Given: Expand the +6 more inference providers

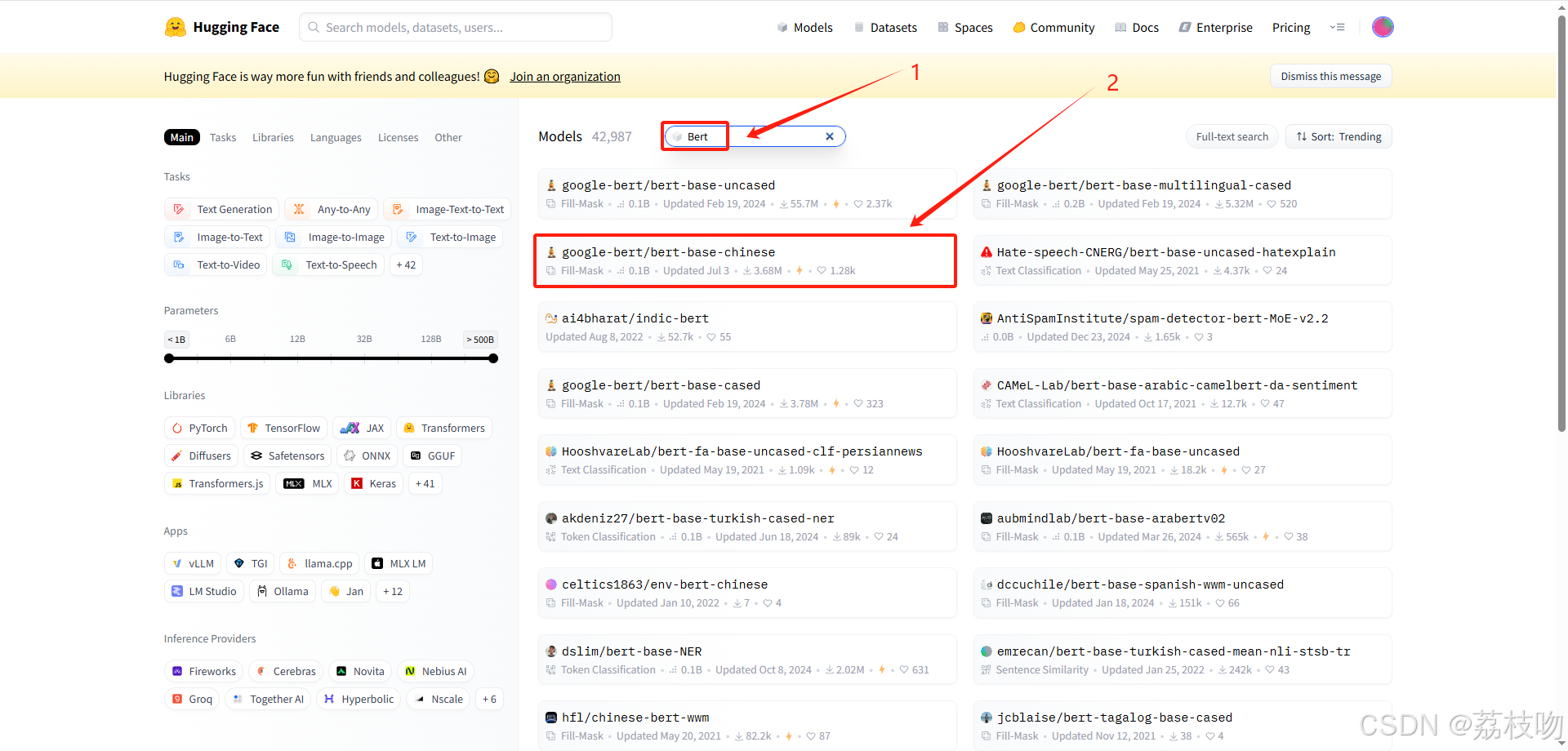Looking at the screenshot, I should click(489, 699).
